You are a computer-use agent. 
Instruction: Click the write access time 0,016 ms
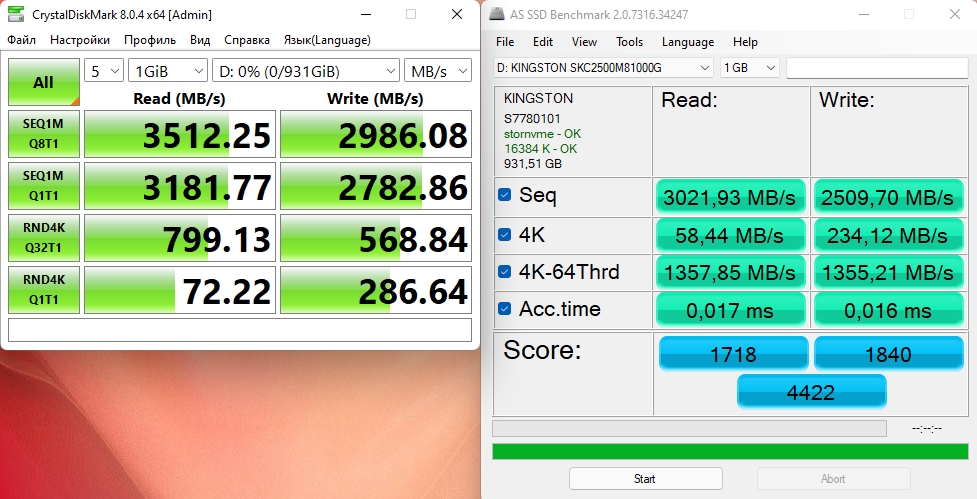(888, 310)
